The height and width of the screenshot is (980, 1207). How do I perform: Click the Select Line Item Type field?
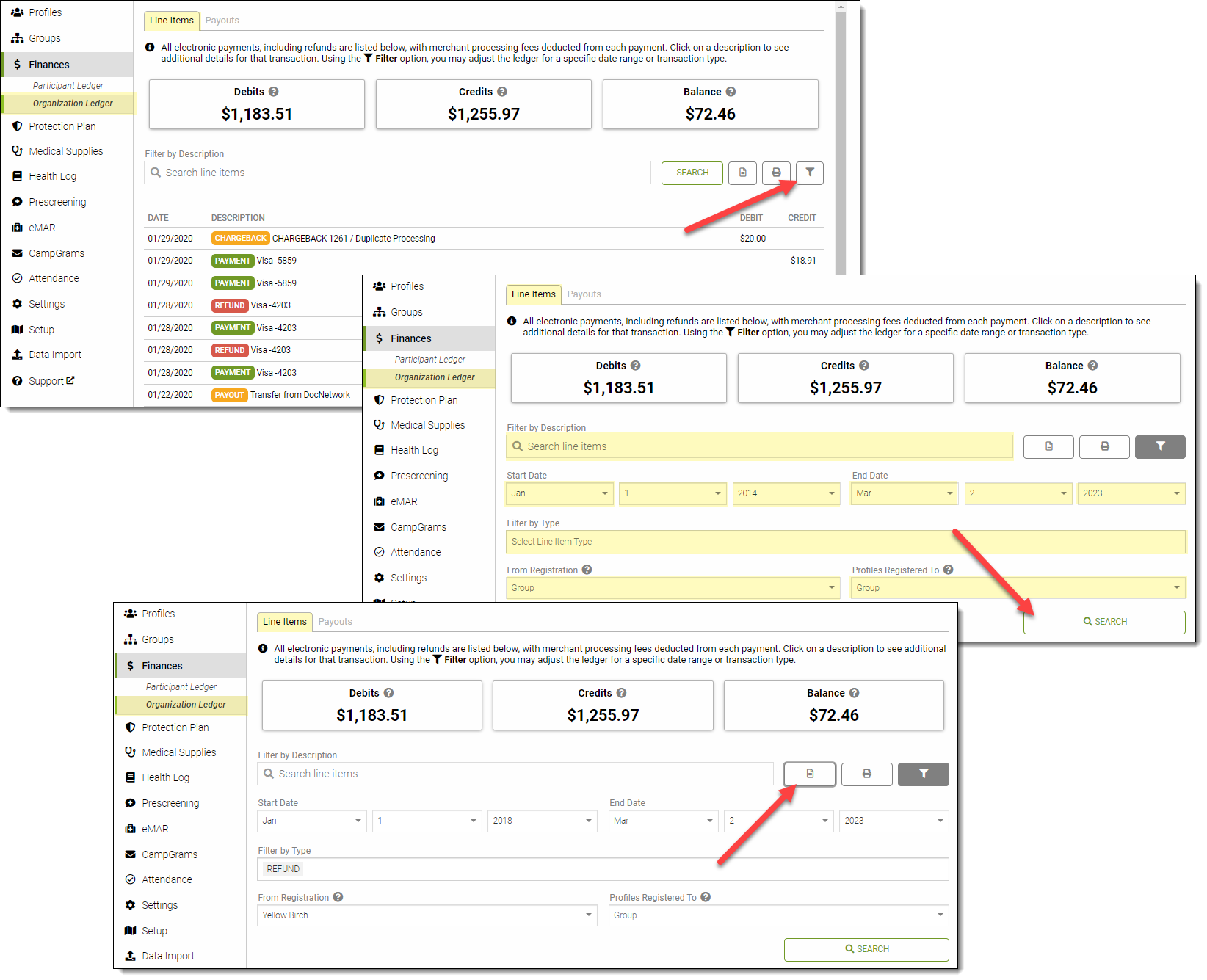(844, 542)
